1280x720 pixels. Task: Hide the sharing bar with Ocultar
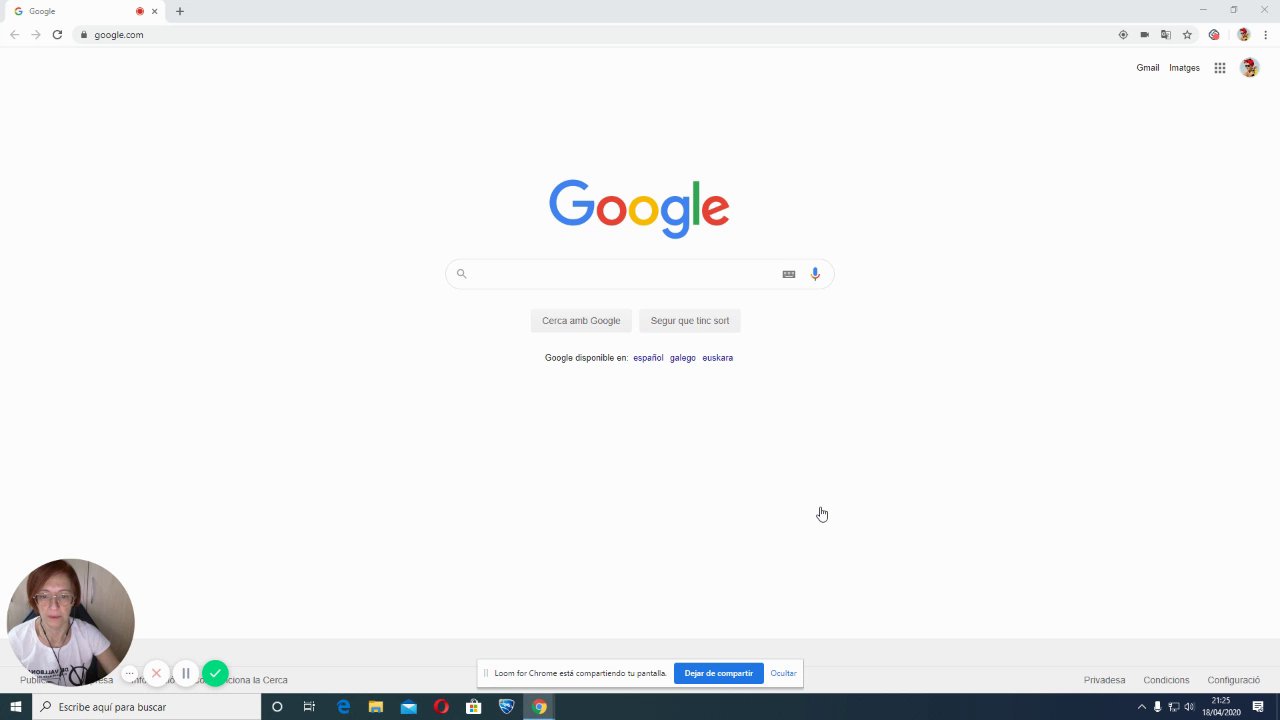(x=784, y=673)
